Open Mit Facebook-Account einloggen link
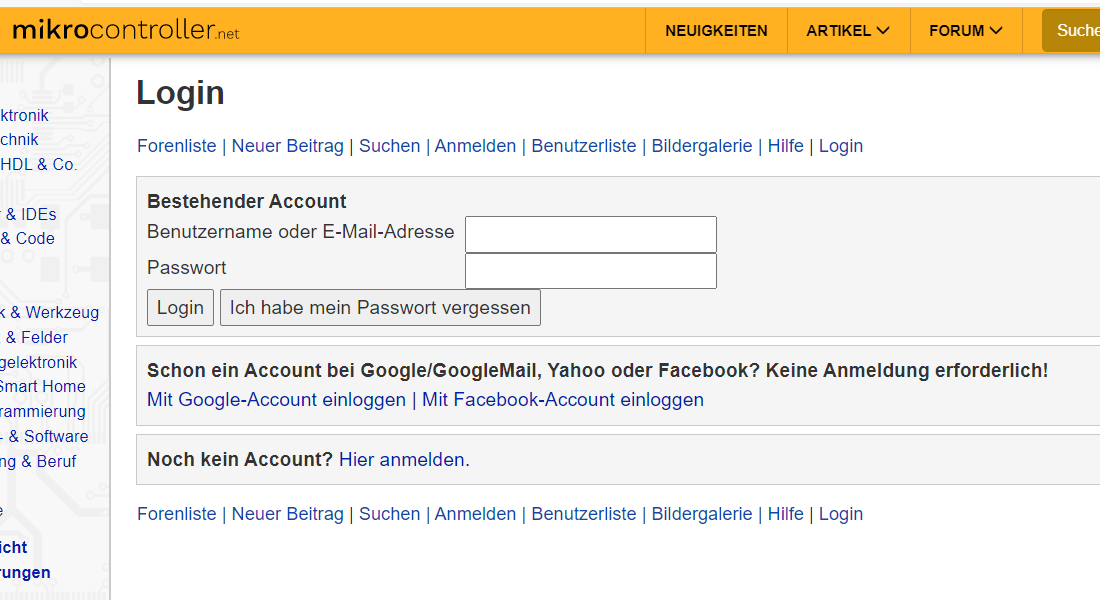Image resolution: width=1100 pixels, height=600 pixels. [x=563, y=400]
